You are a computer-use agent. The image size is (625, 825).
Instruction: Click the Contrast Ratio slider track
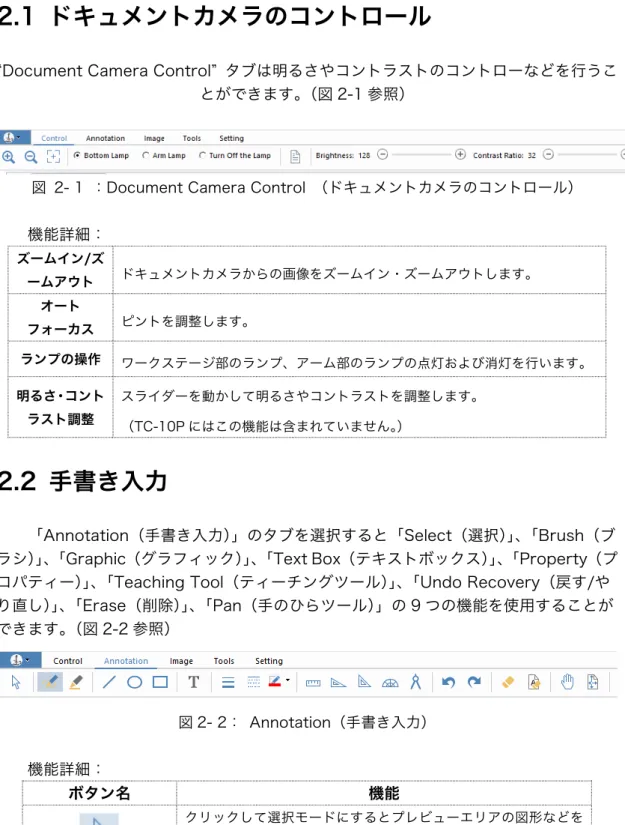tap(587, 155)
